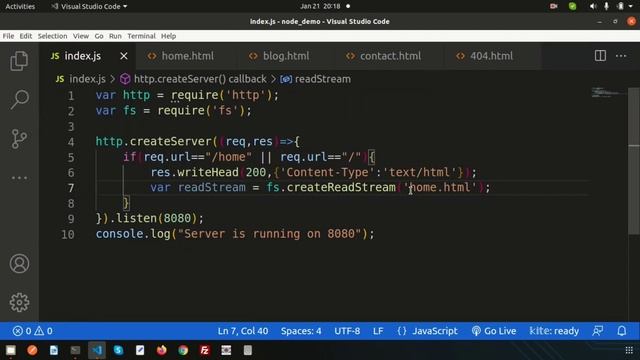Launch Firefox from the dock

(162, 350)
